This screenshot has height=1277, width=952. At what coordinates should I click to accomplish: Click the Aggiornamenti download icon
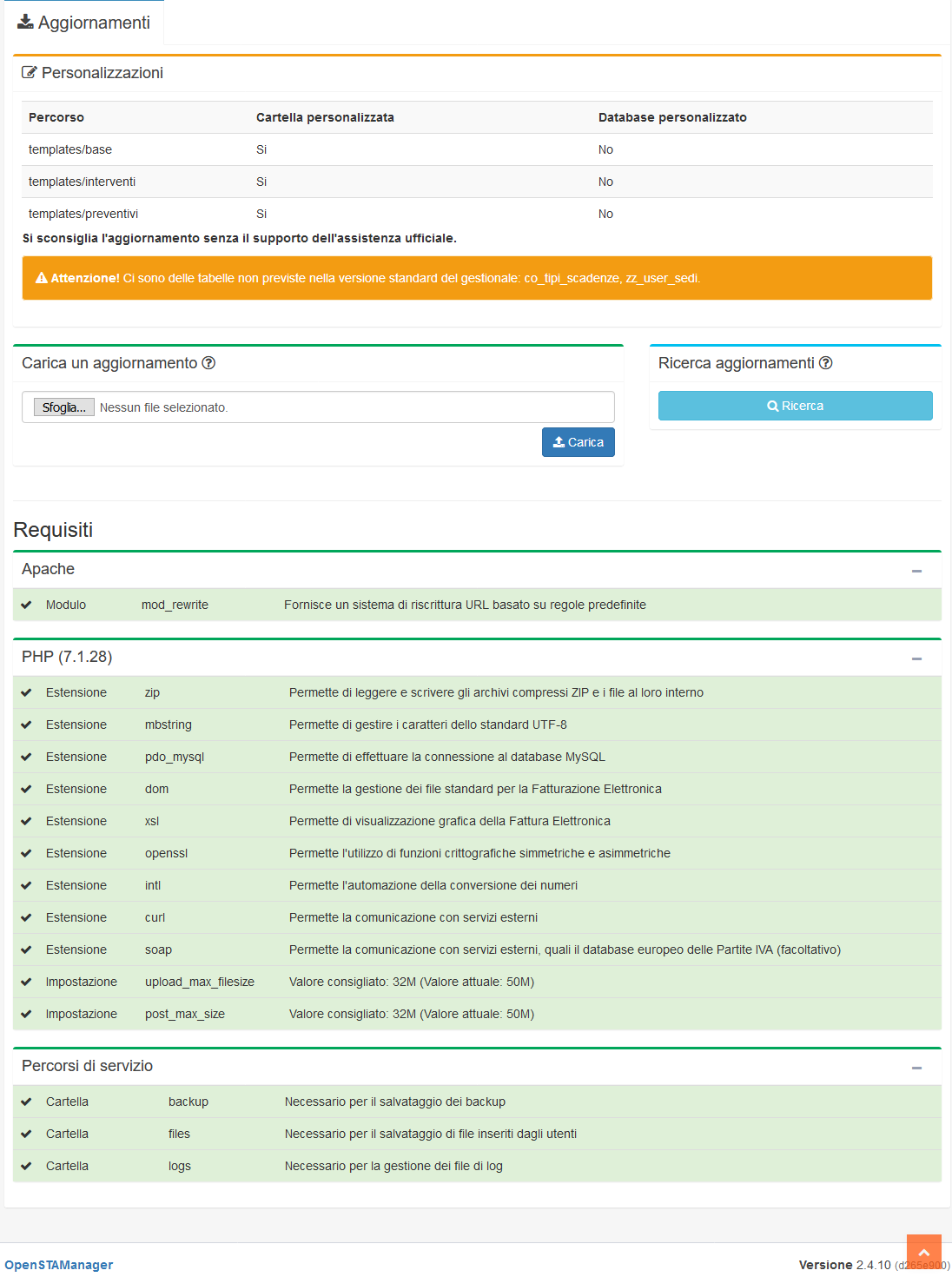(x=25, y=22)
